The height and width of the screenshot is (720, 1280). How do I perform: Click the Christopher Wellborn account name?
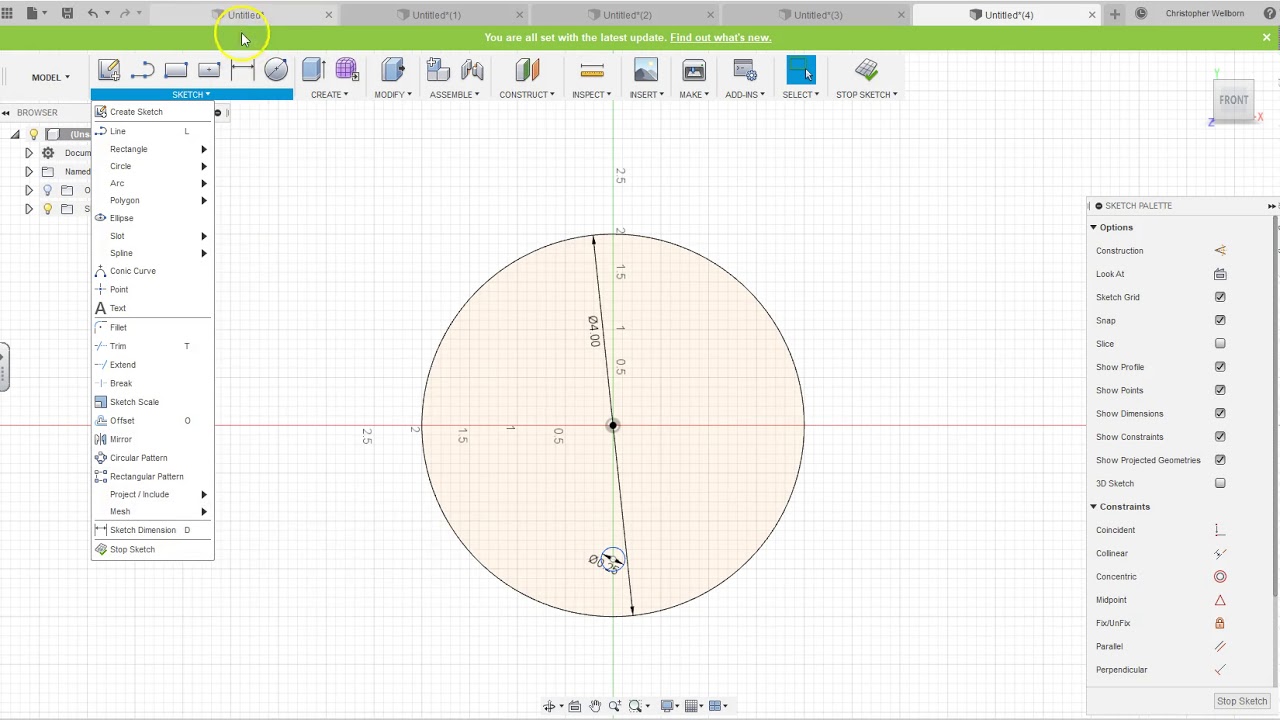point(1205,14)
